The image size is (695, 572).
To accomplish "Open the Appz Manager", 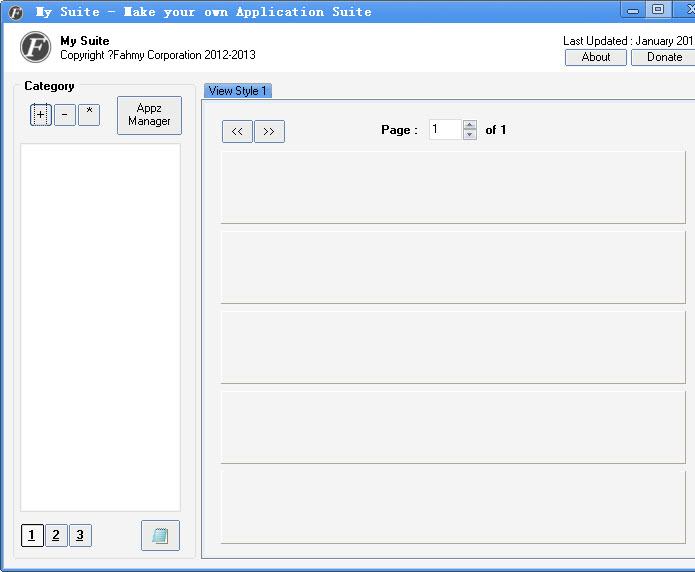I will pyautogui.click(x=149, y=115).
